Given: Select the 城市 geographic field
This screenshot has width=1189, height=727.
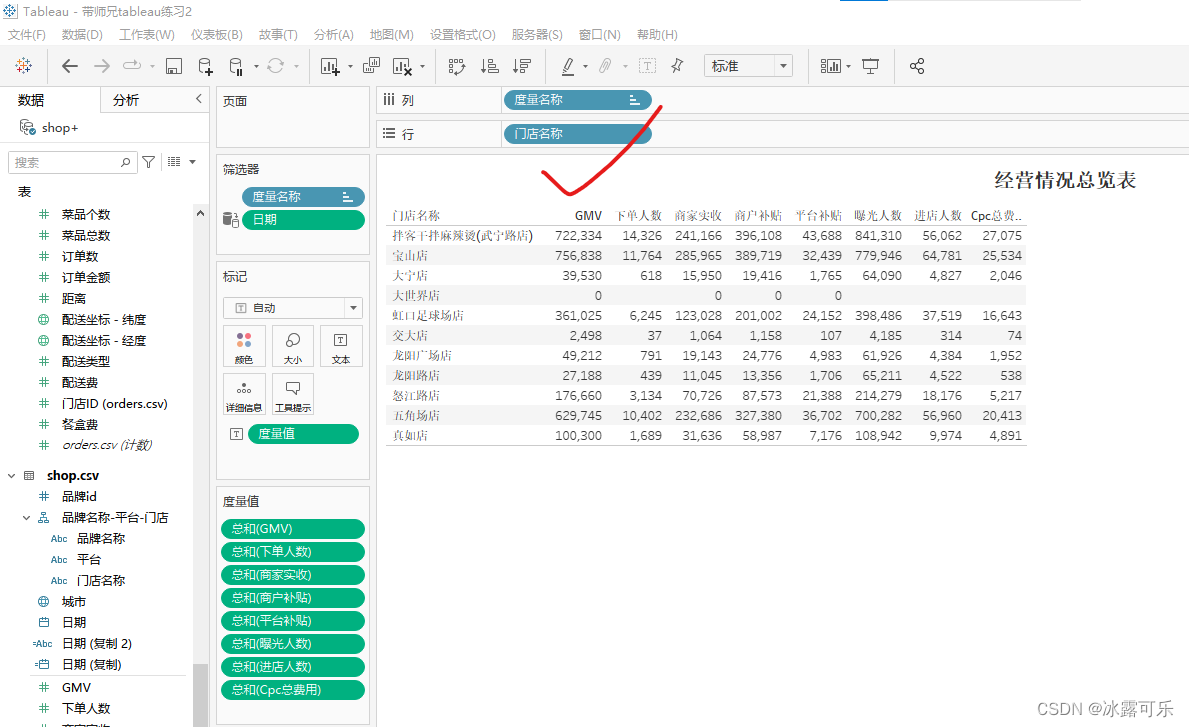Looking at the screenshot, I should pos(74,601).
